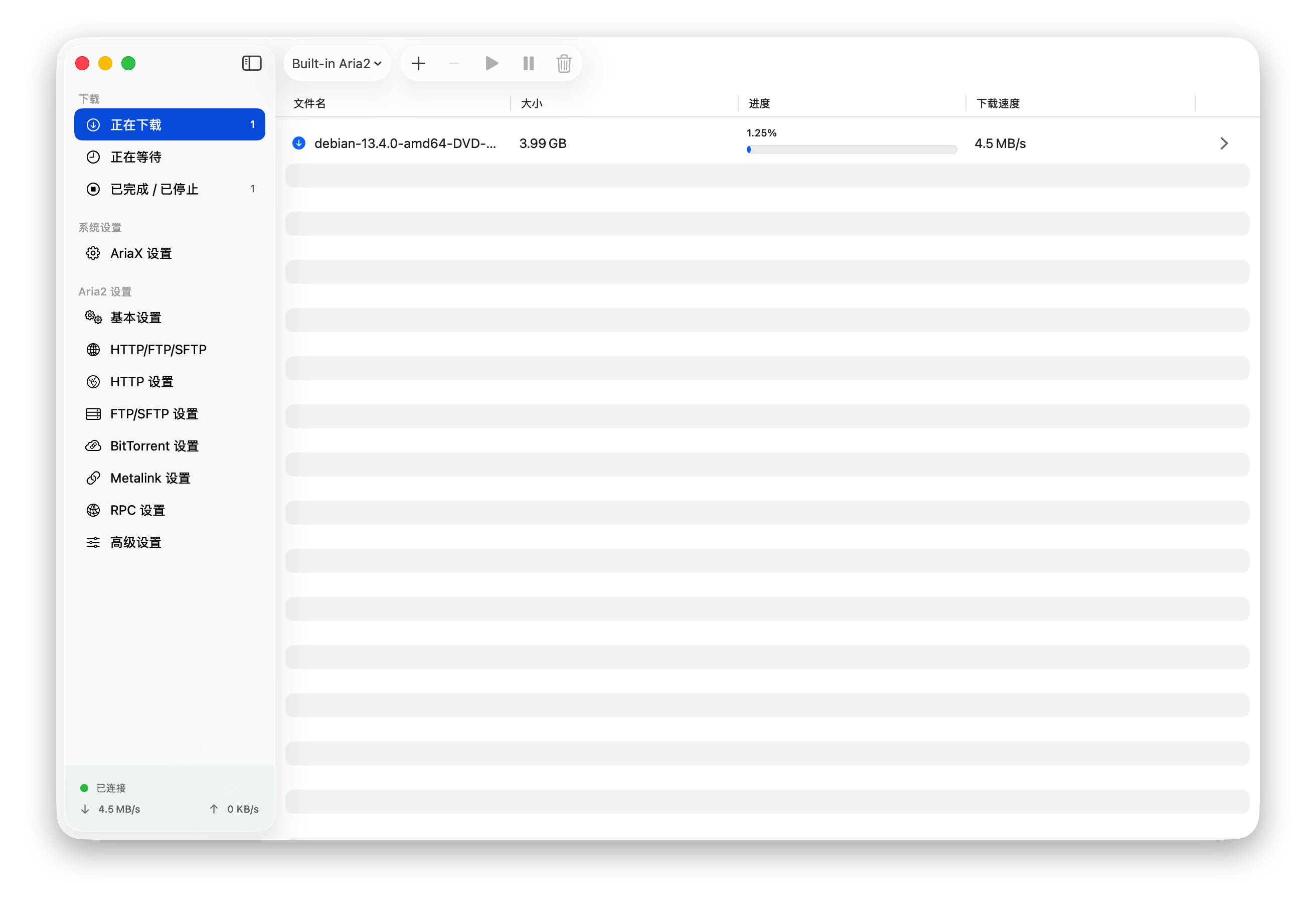Image resolution: width=1316 pixels, height=915 pixels.
Task: Open HTTP/FTP/SFTP settings
Action: (x=158, y=349)
